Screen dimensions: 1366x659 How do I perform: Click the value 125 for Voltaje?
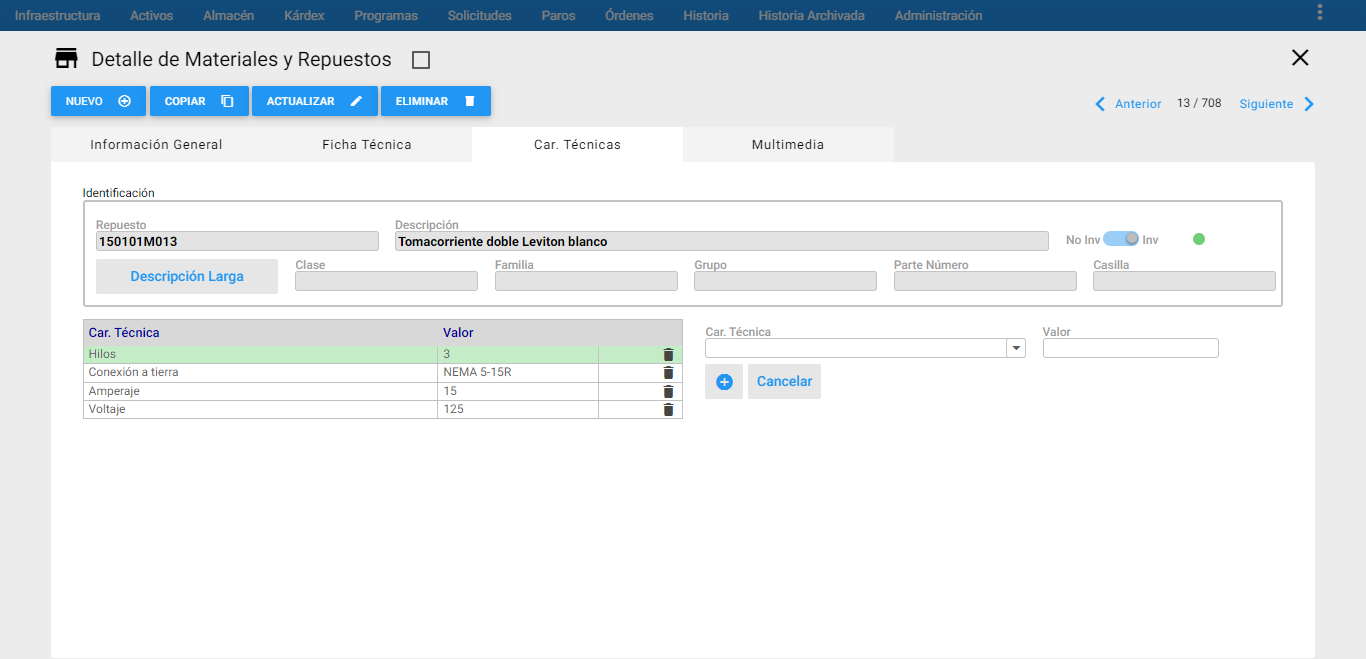(x=453, y=409)
